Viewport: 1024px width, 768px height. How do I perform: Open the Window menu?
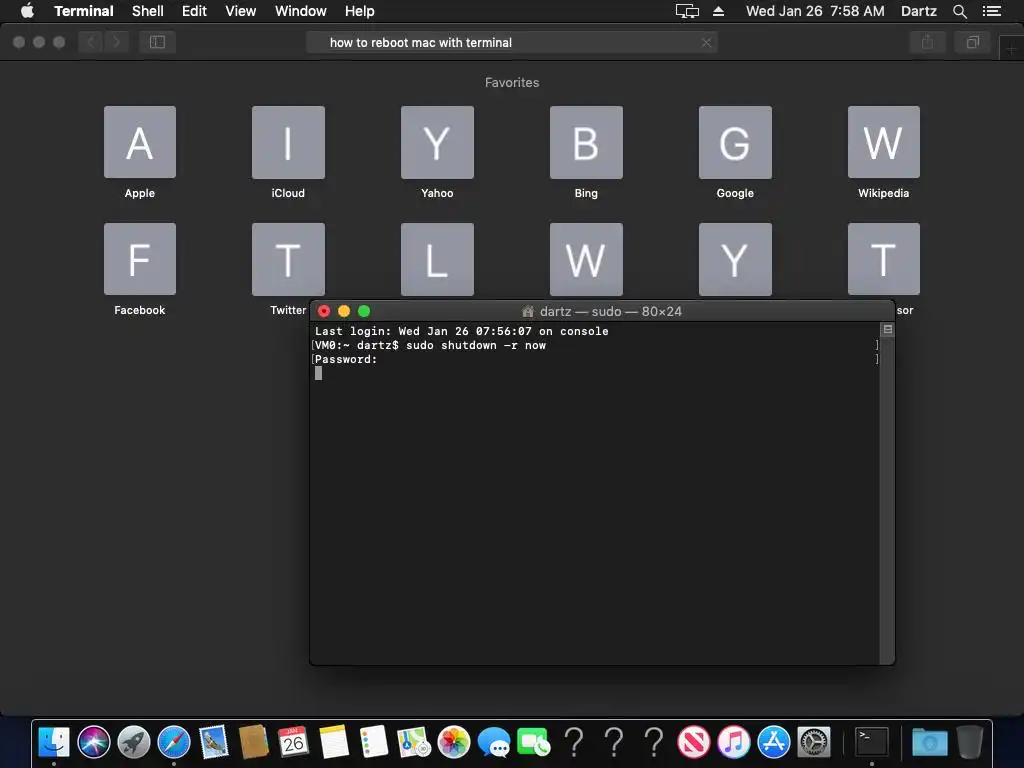[300, 11]
